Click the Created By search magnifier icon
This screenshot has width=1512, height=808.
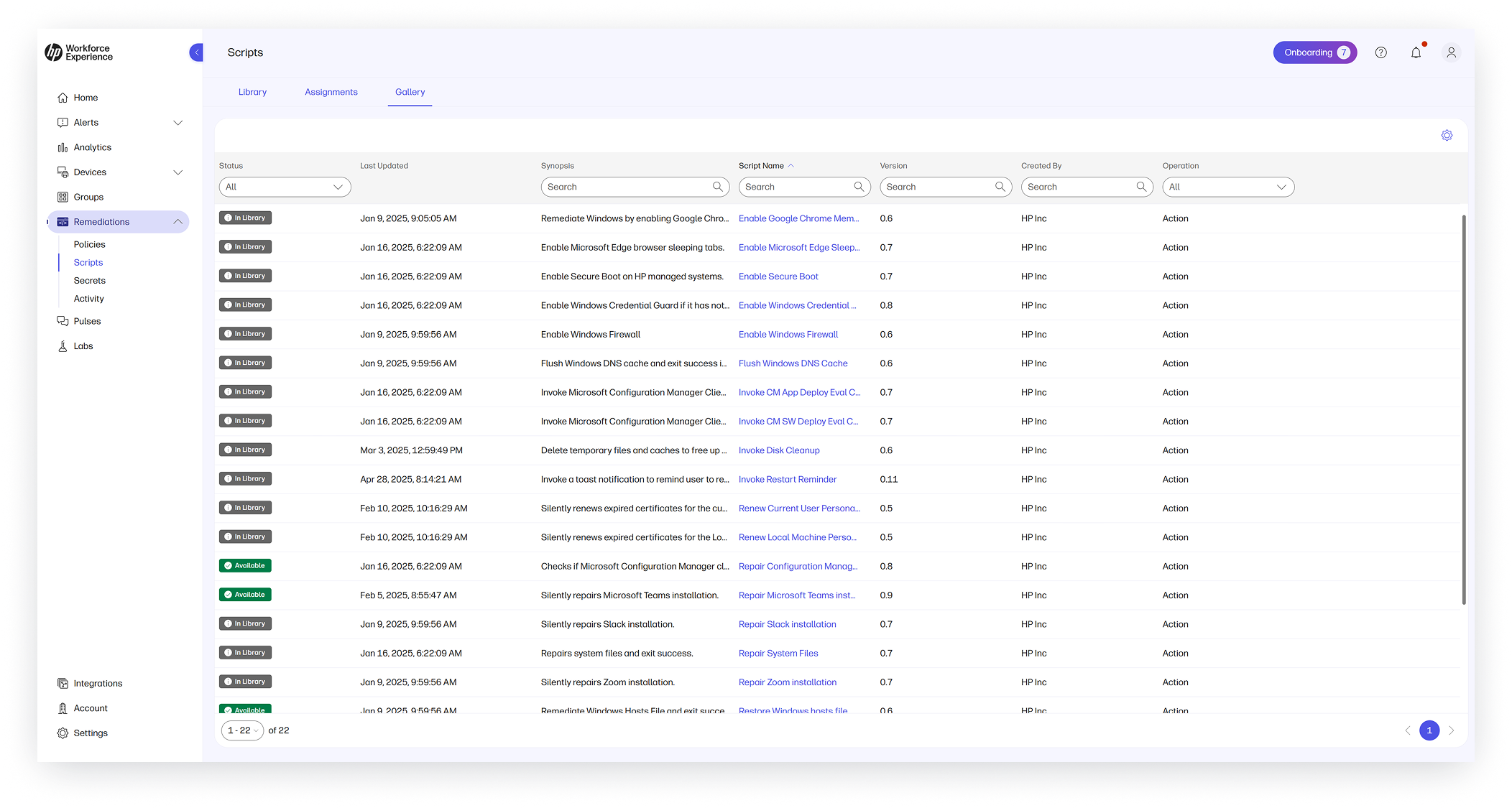click(1141, 187)
